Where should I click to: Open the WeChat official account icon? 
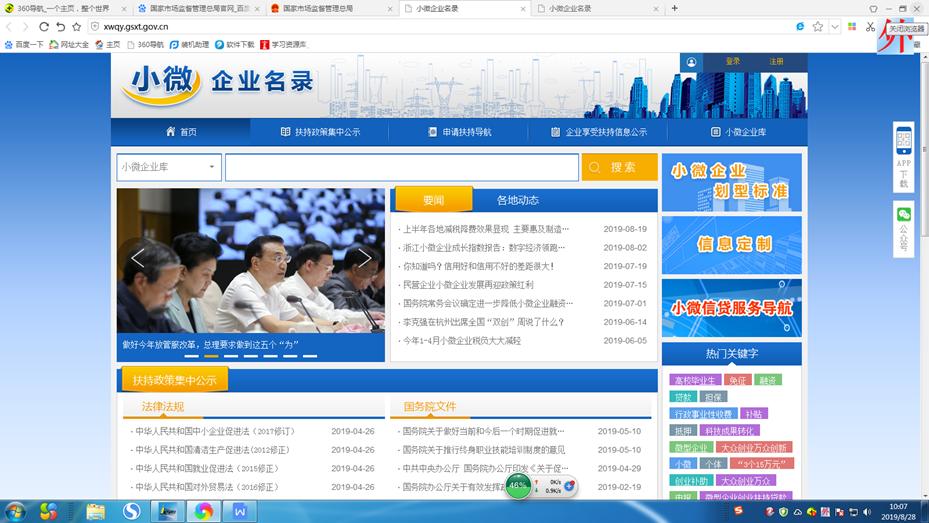click(x=904, y=214)
